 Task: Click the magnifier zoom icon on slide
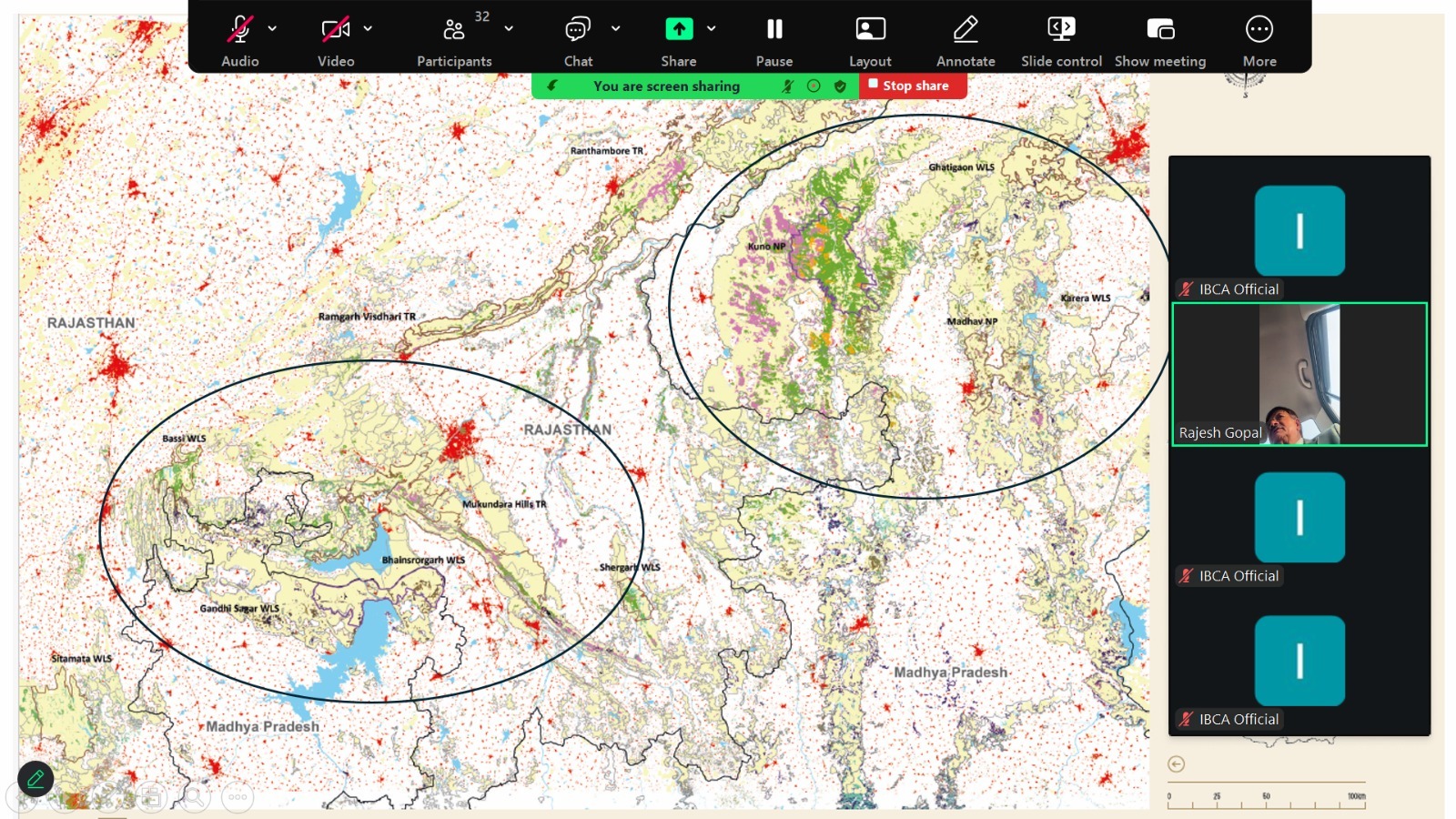tap(193, 798)
